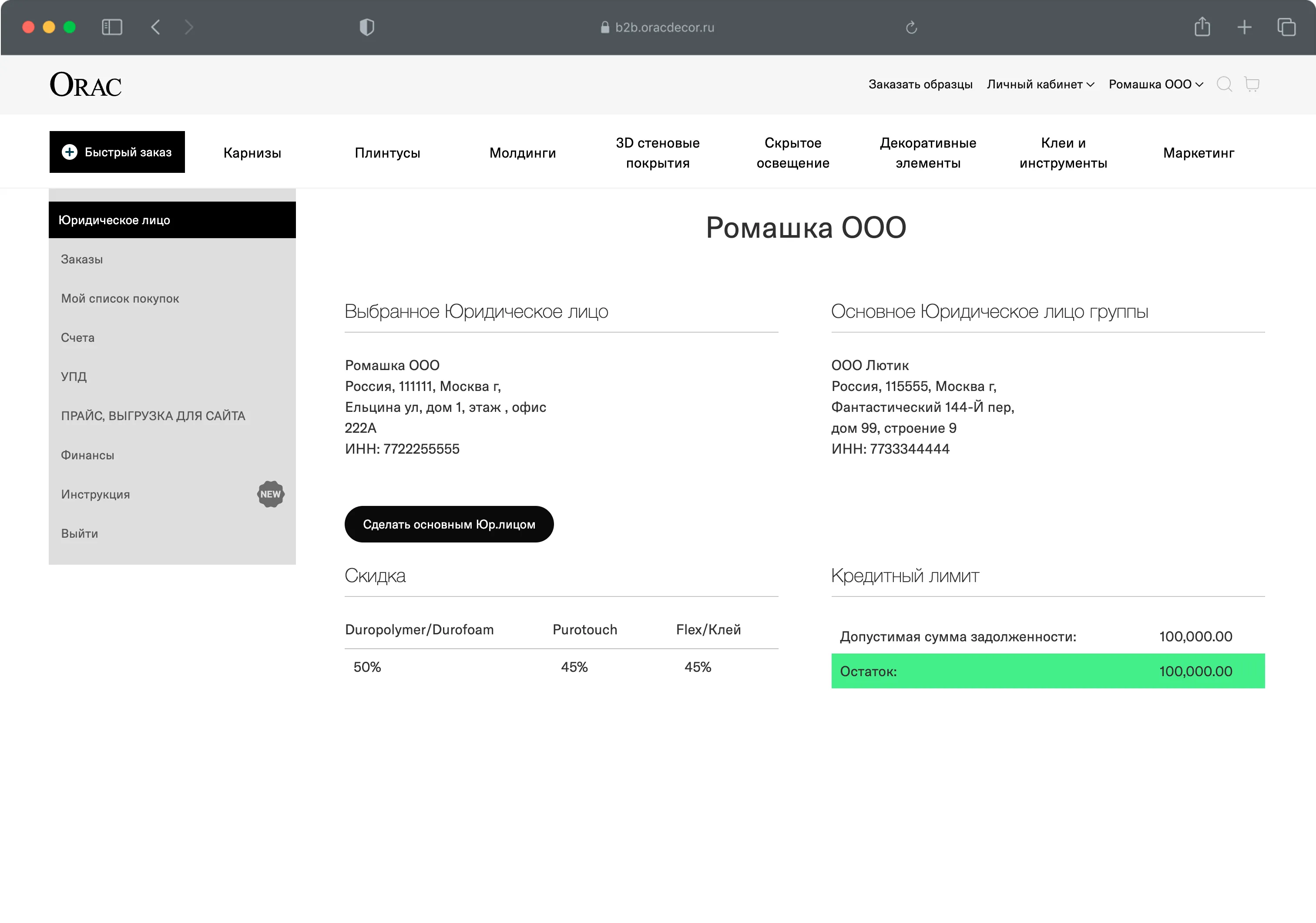Click the Safari sidebar toggle icon

112,27
